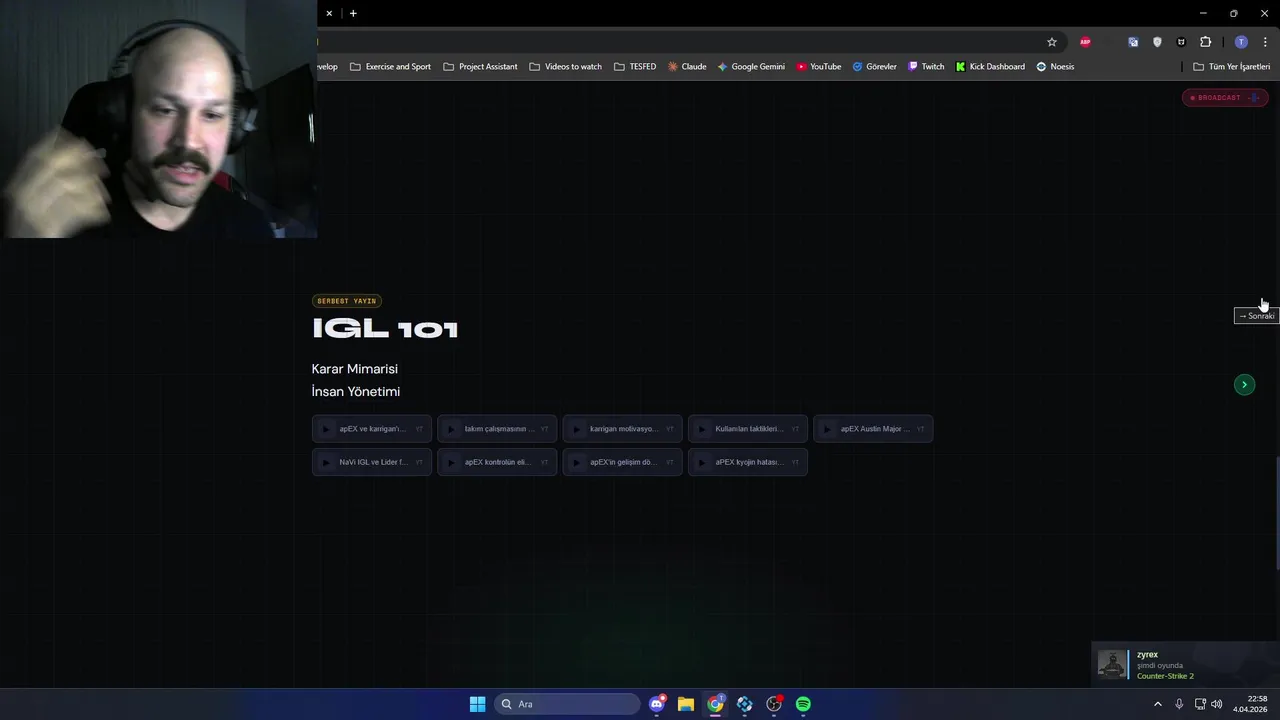The image size is (1280, 720).
Task: Play the 'apEX Austin Major...' video chip
Action: pos(873,429)
